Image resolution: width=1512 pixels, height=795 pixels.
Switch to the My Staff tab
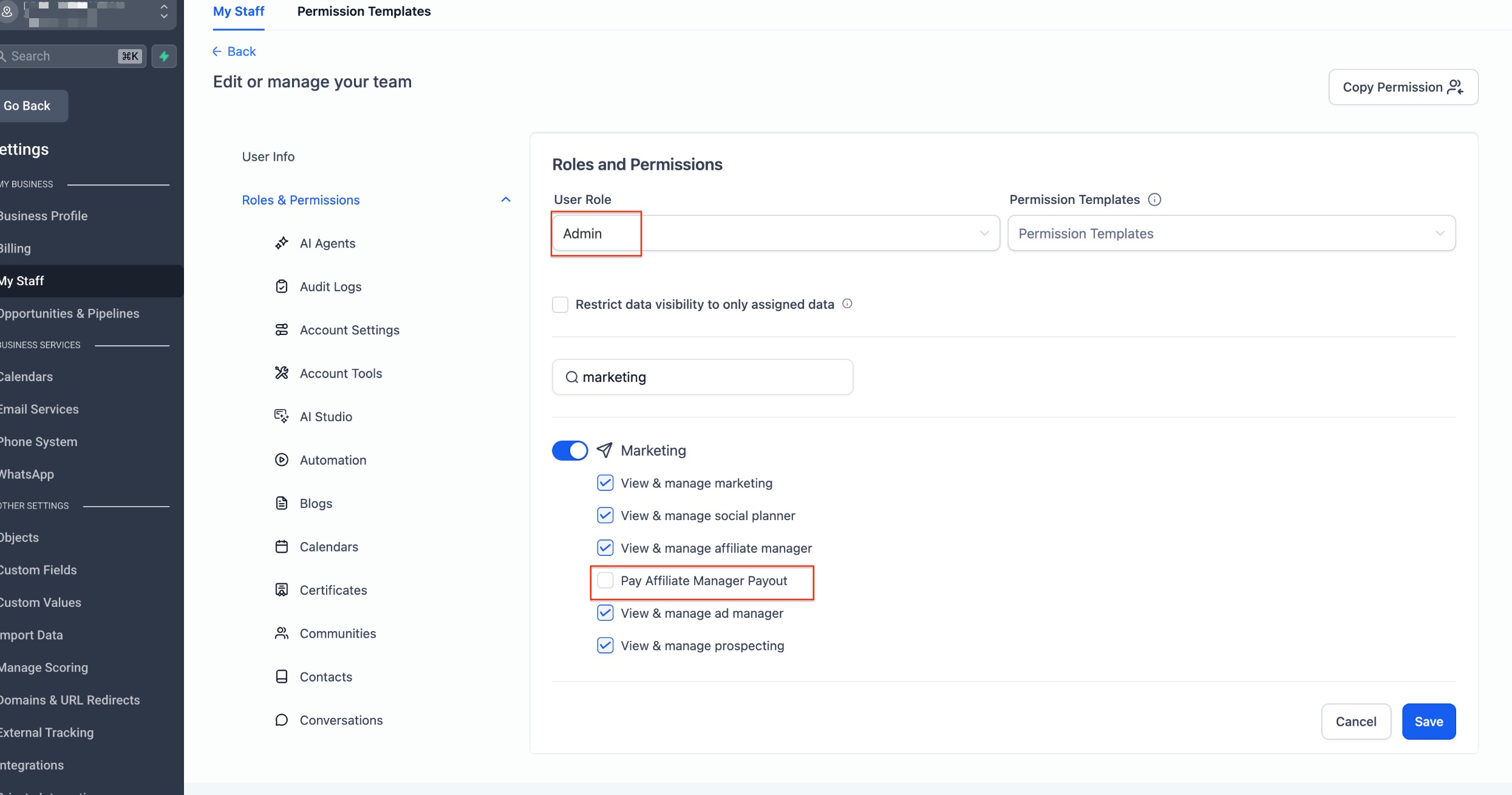coord(239,12)
